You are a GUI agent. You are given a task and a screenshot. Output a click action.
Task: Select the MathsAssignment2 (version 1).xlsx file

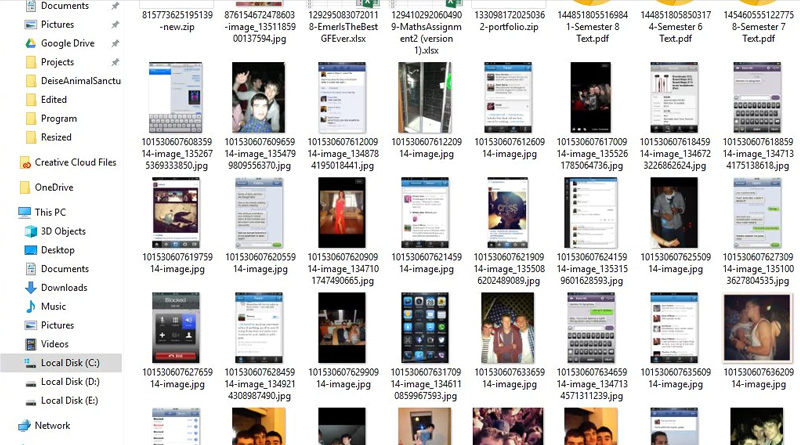click(x=426, y=32)
